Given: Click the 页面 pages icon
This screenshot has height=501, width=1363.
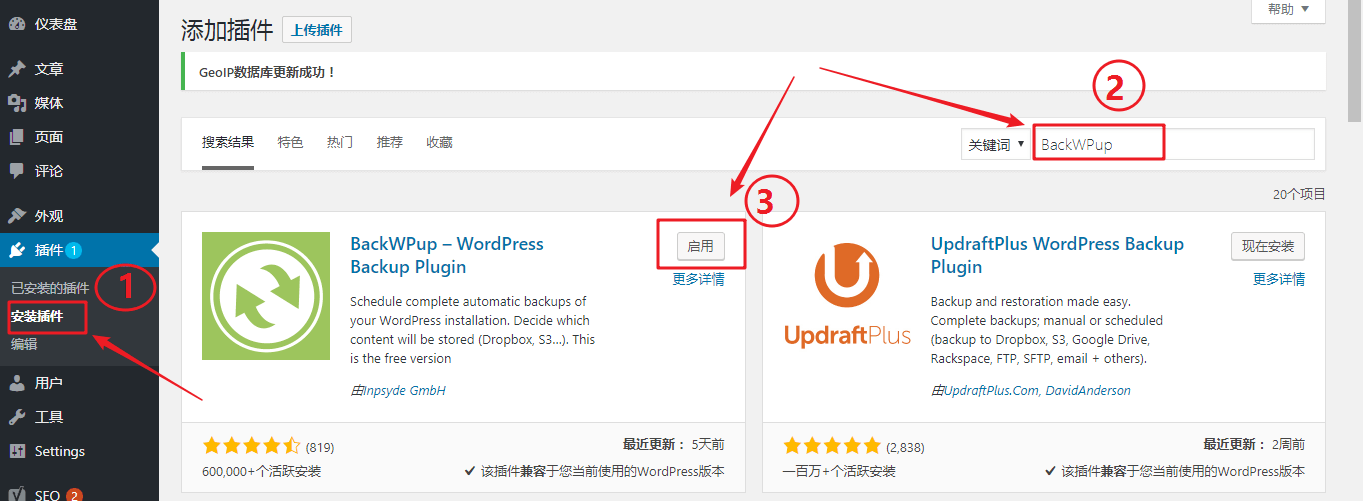Looking at the screenshot, I should click(x=16, y=137).
